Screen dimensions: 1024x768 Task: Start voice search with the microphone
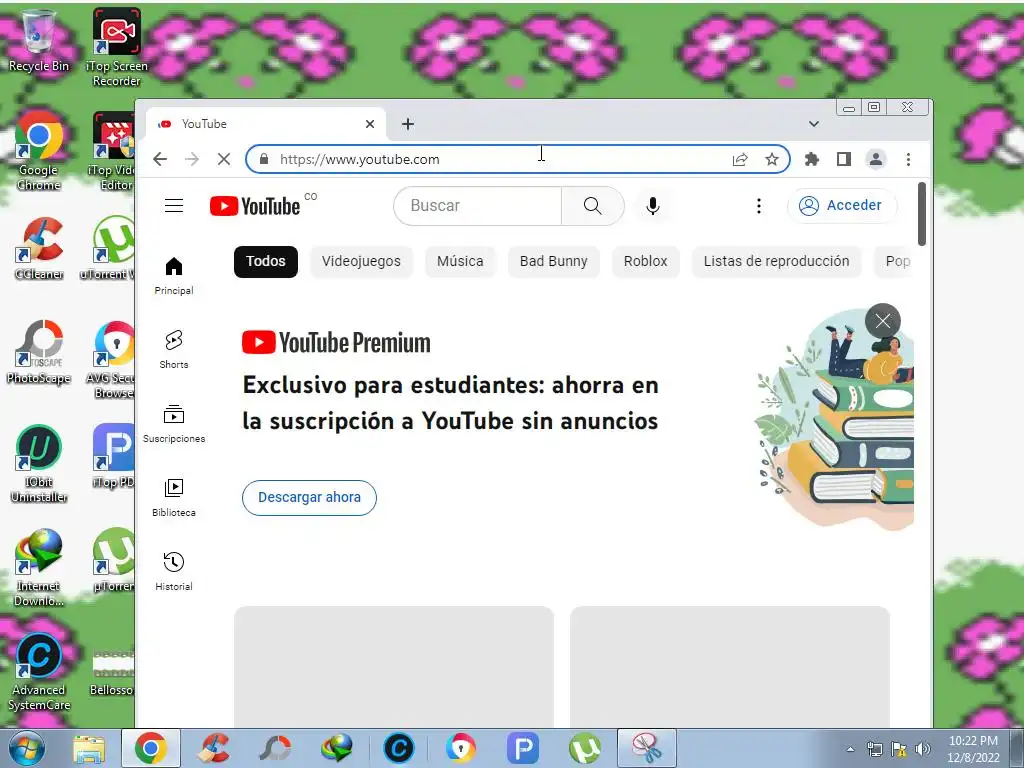(652, 206)
